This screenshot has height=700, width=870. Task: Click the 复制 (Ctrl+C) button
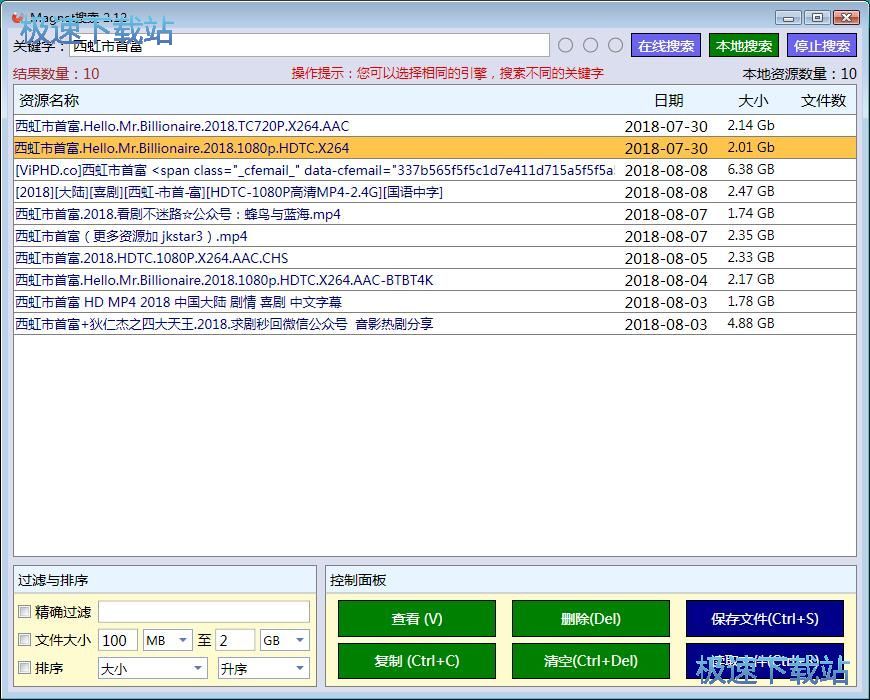pyautogui.click(x=416, y=661)
